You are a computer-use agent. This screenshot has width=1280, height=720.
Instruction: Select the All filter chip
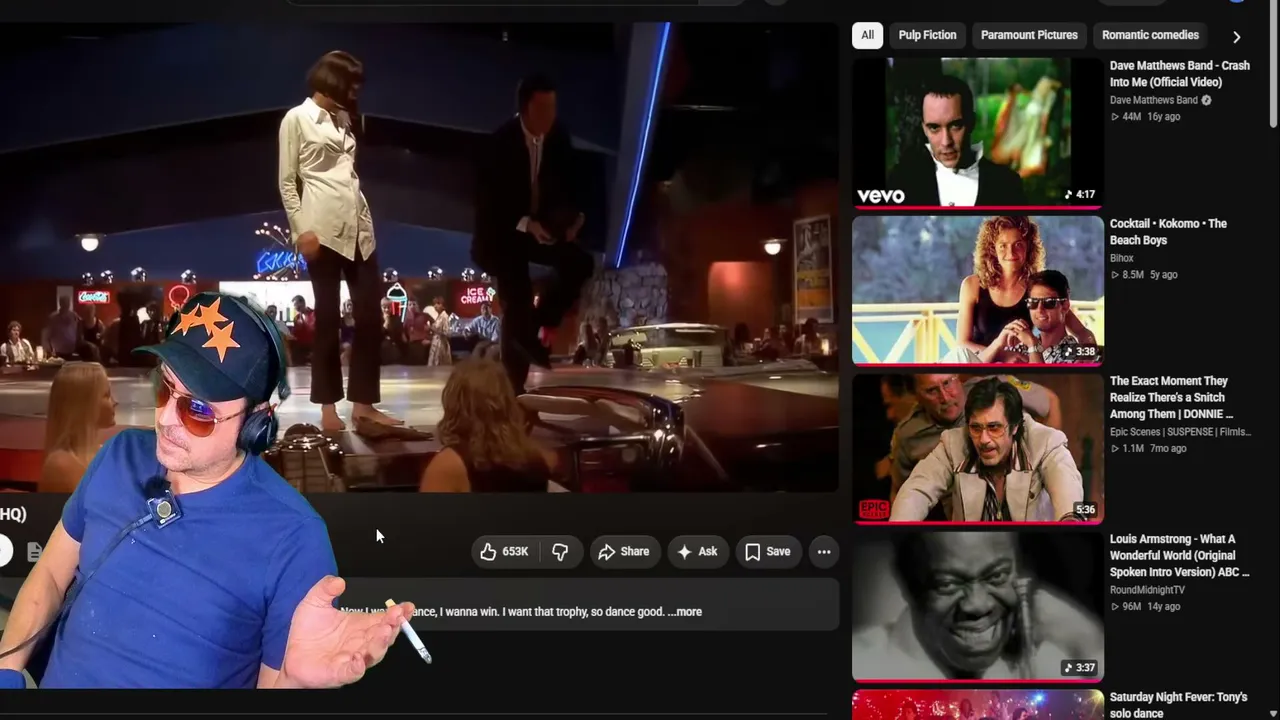[x=868, y=35]
